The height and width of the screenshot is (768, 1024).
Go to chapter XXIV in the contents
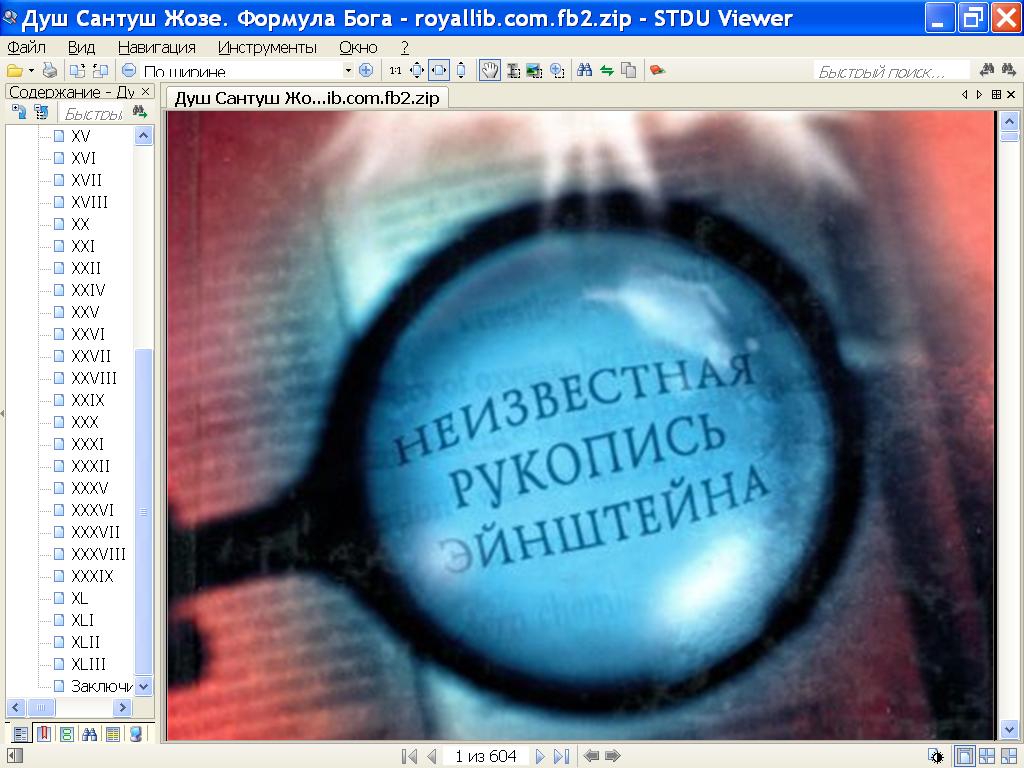[88, 290]
